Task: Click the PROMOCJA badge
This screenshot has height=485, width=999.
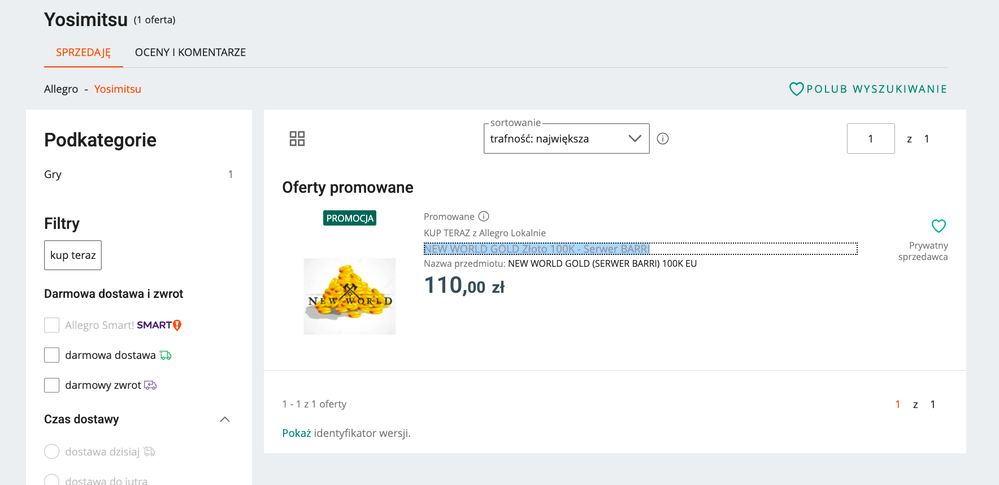Action: tap(350, 218)
